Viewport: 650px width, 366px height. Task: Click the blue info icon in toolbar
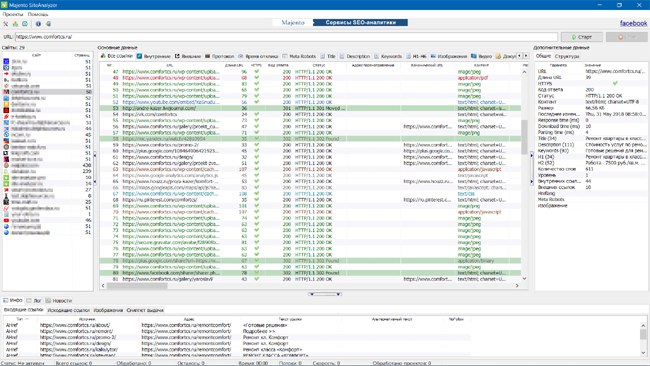pos(38,24)
